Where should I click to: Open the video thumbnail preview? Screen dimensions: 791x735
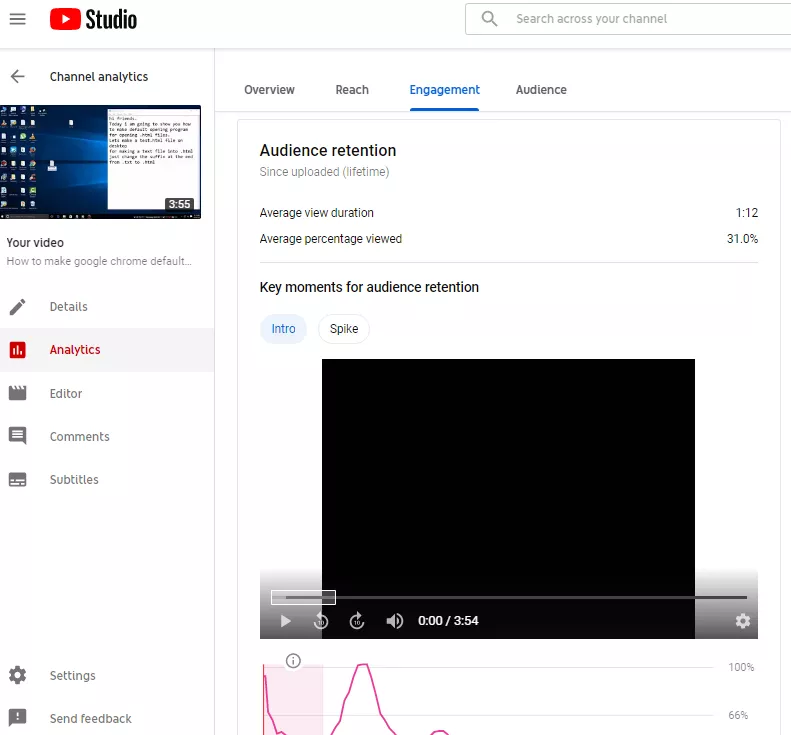[100, 162]
